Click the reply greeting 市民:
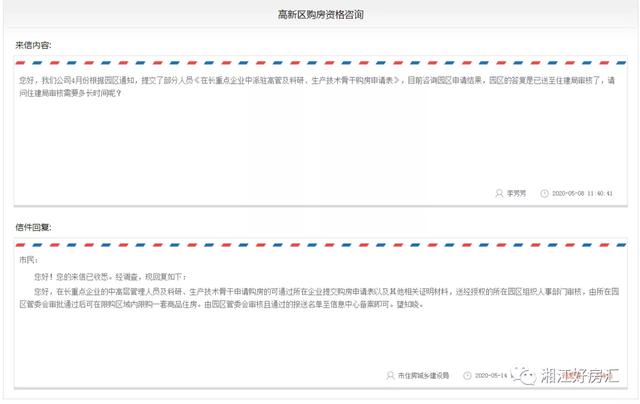 click(x=29, y=260)
